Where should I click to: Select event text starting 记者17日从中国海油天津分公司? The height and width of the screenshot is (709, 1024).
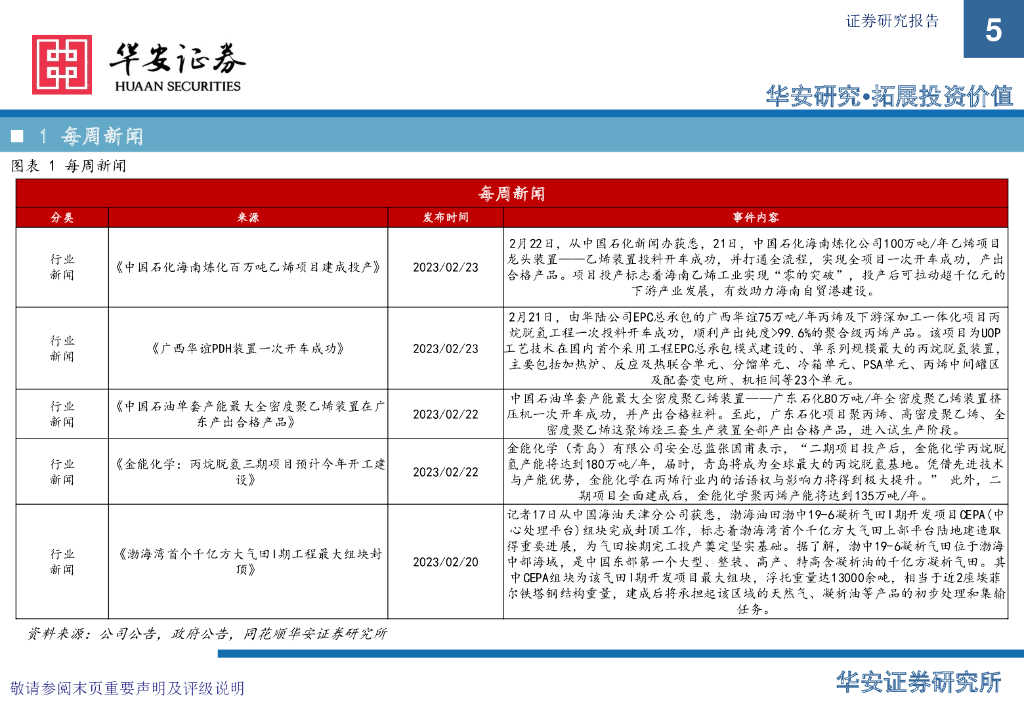pos(756,561)
